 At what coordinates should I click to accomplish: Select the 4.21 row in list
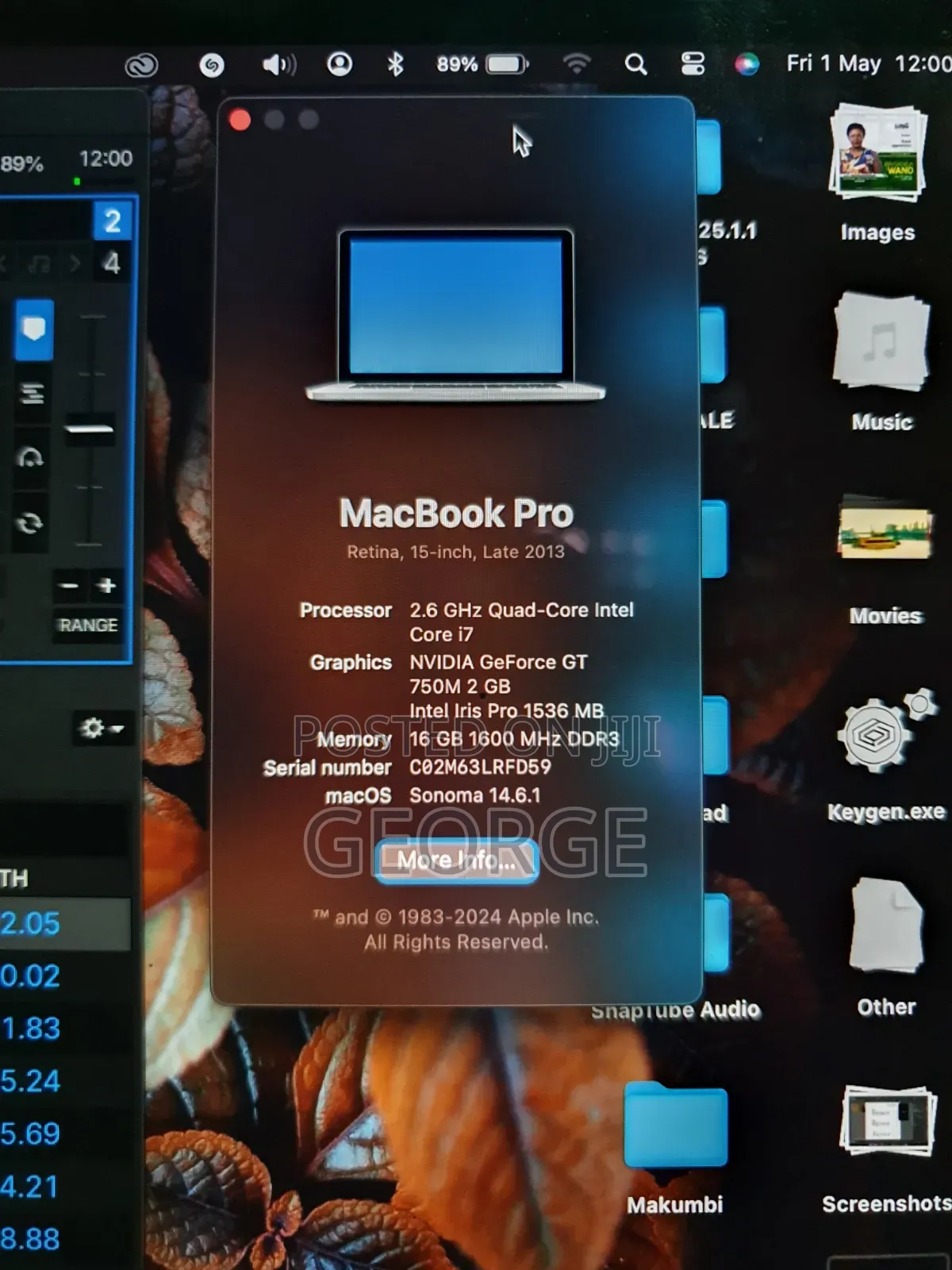point(65,1187)
